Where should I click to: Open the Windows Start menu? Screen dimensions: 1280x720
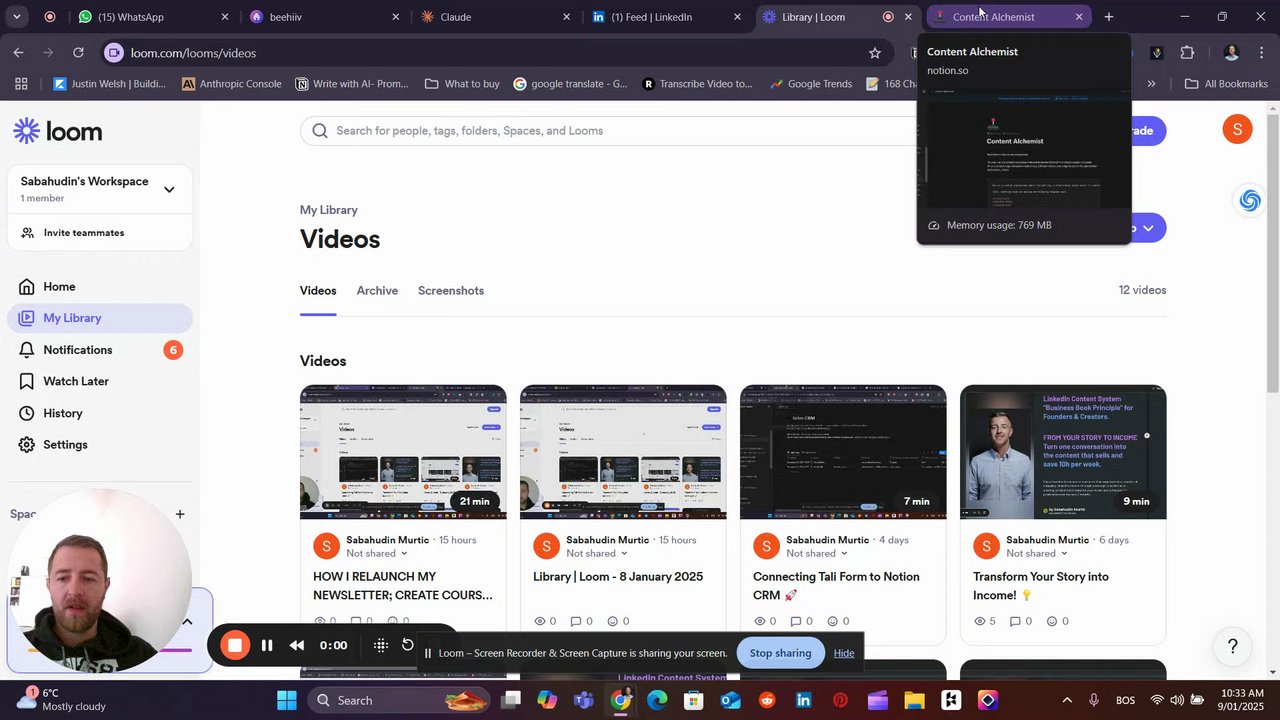point(287,700)
